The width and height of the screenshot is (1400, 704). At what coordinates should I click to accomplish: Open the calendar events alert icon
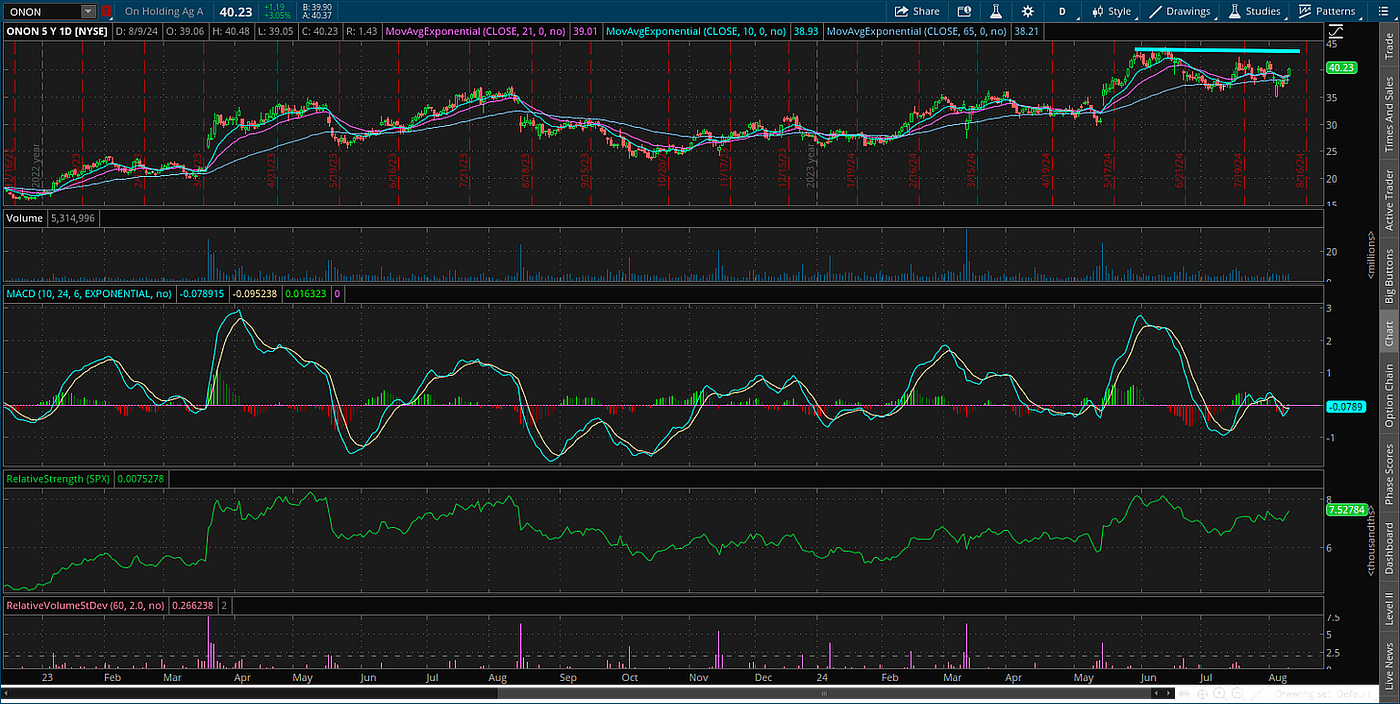click(964, 11)
